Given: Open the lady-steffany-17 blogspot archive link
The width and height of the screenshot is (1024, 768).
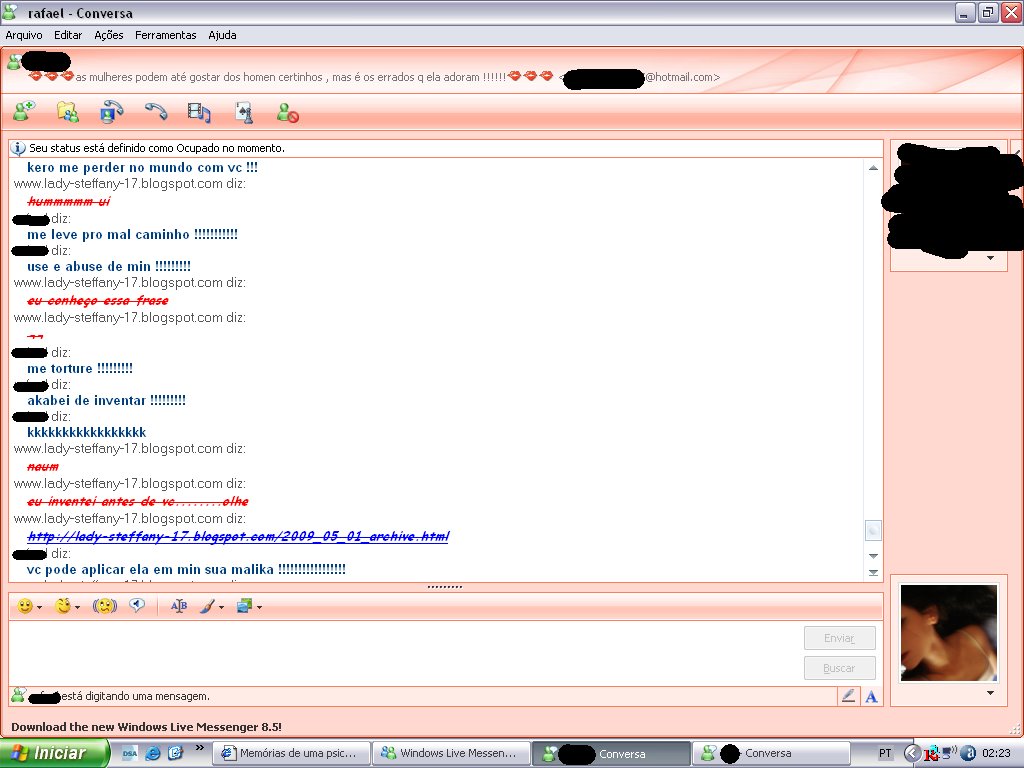Looking at the screenshot, I should (238, 536).
